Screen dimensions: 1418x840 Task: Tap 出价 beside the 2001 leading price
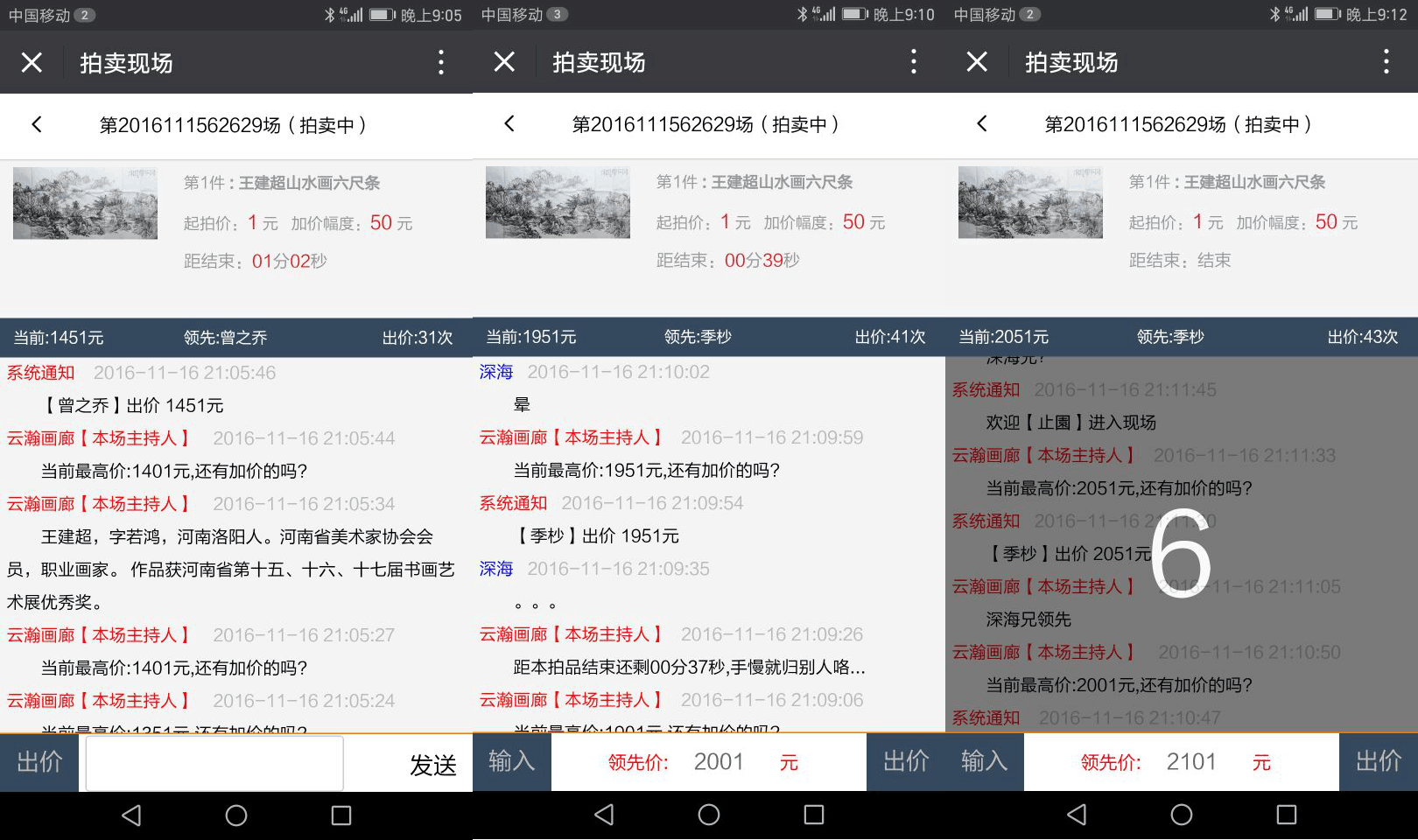[x=906, y=761]
